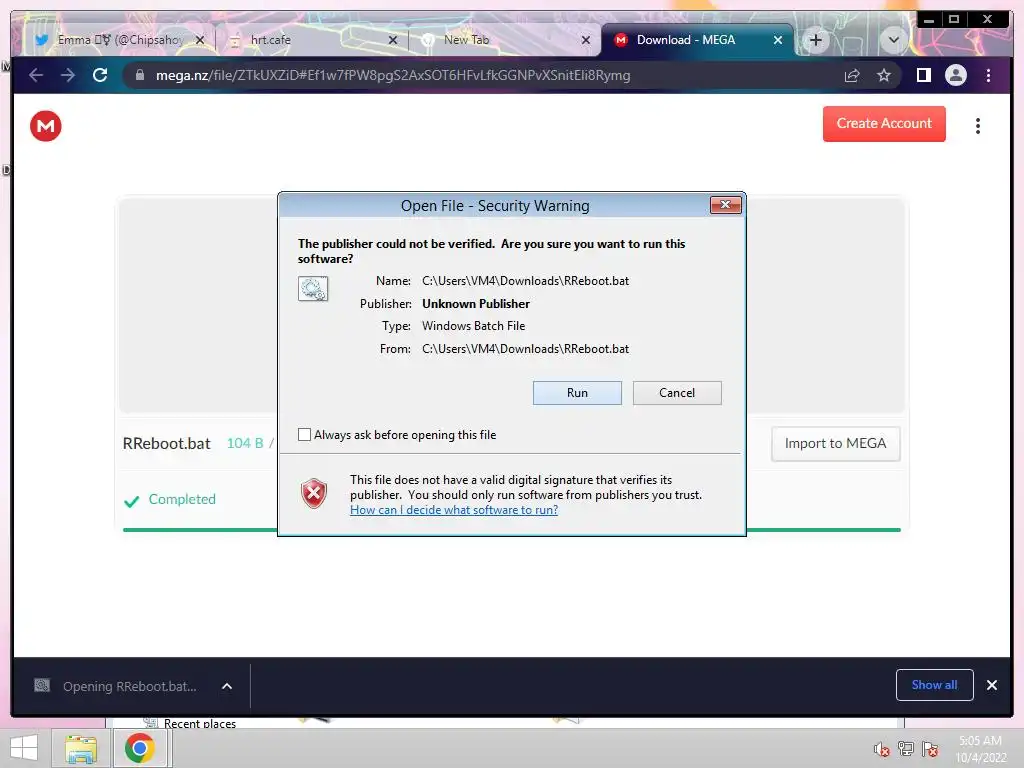Open Chrome three-dot menu
This screenshot has width=1024, height=768.
988,75
